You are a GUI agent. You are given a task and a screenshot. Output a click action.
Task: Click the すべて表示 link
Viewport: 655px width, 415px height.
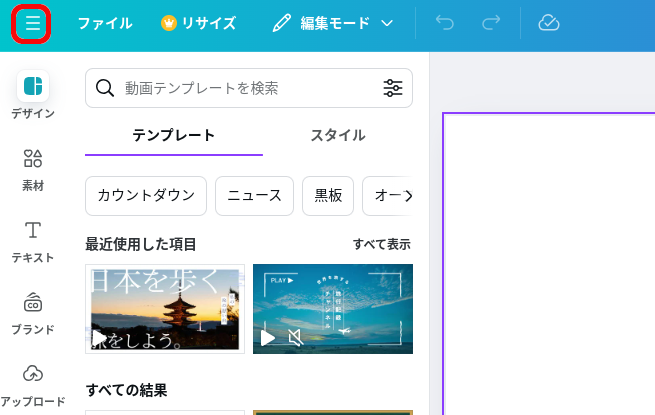(x=381, y=244)
